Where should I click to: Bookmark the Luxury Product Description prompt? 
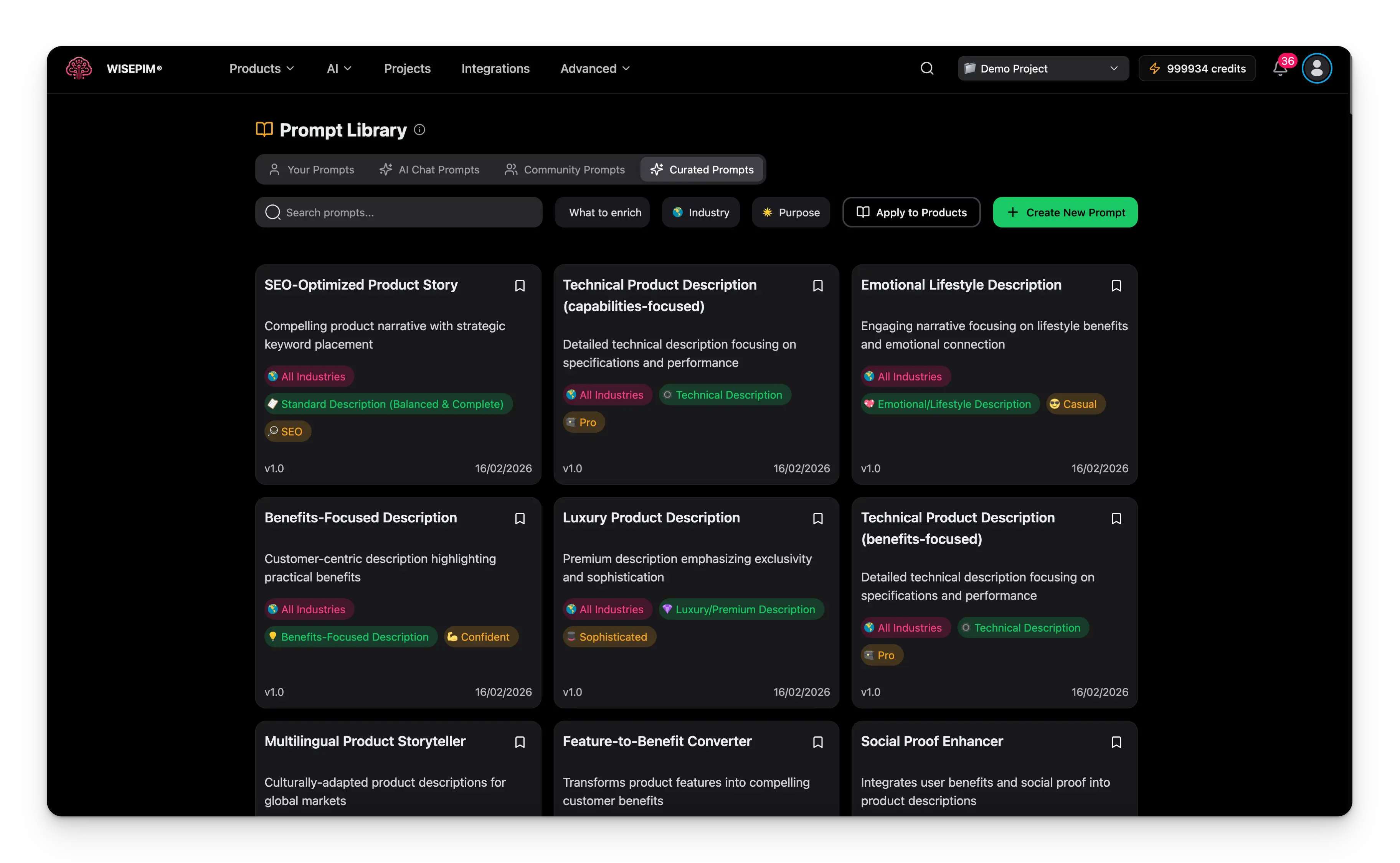click(x=817, y=518)
